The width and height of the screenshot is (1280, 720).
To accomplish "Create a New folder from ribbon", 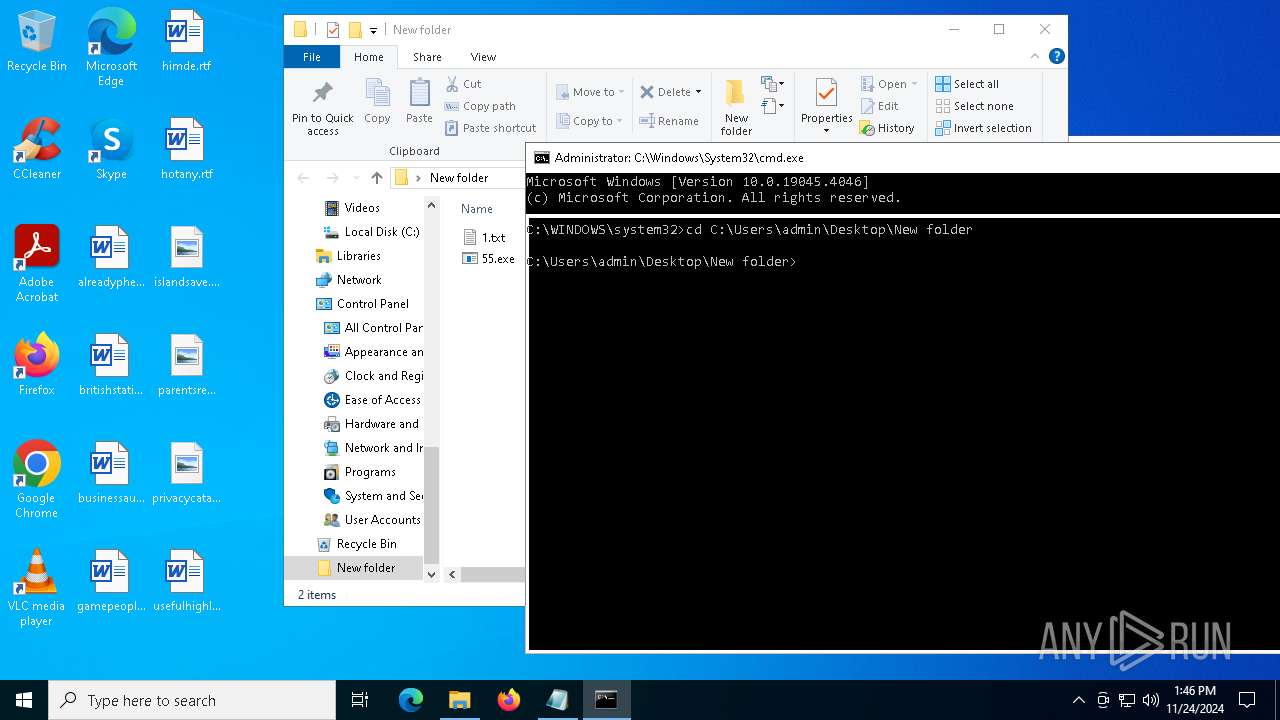I will (x=736, y=107).
